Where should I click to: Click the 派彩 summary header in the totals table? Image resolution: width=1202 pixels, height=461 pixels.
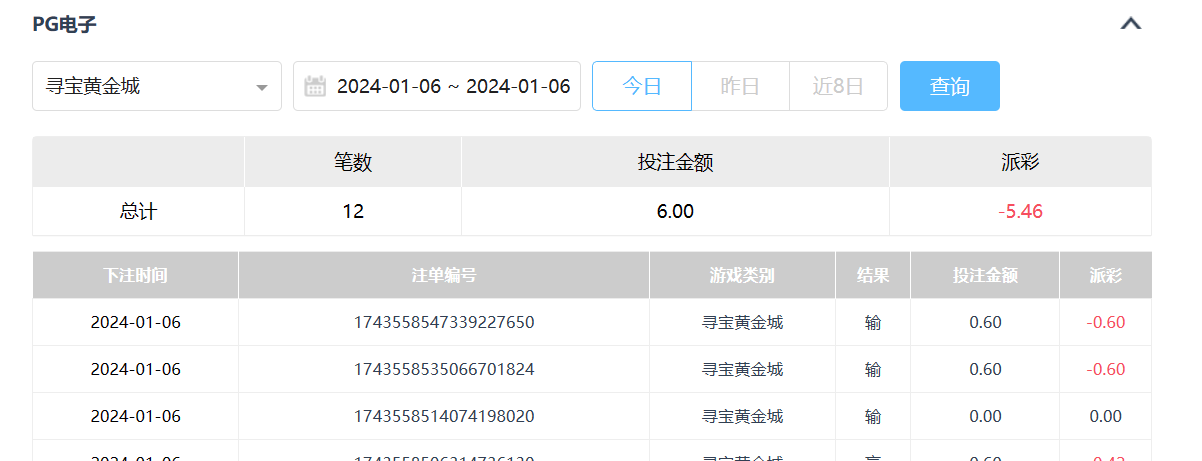[x=1020, y=162]
